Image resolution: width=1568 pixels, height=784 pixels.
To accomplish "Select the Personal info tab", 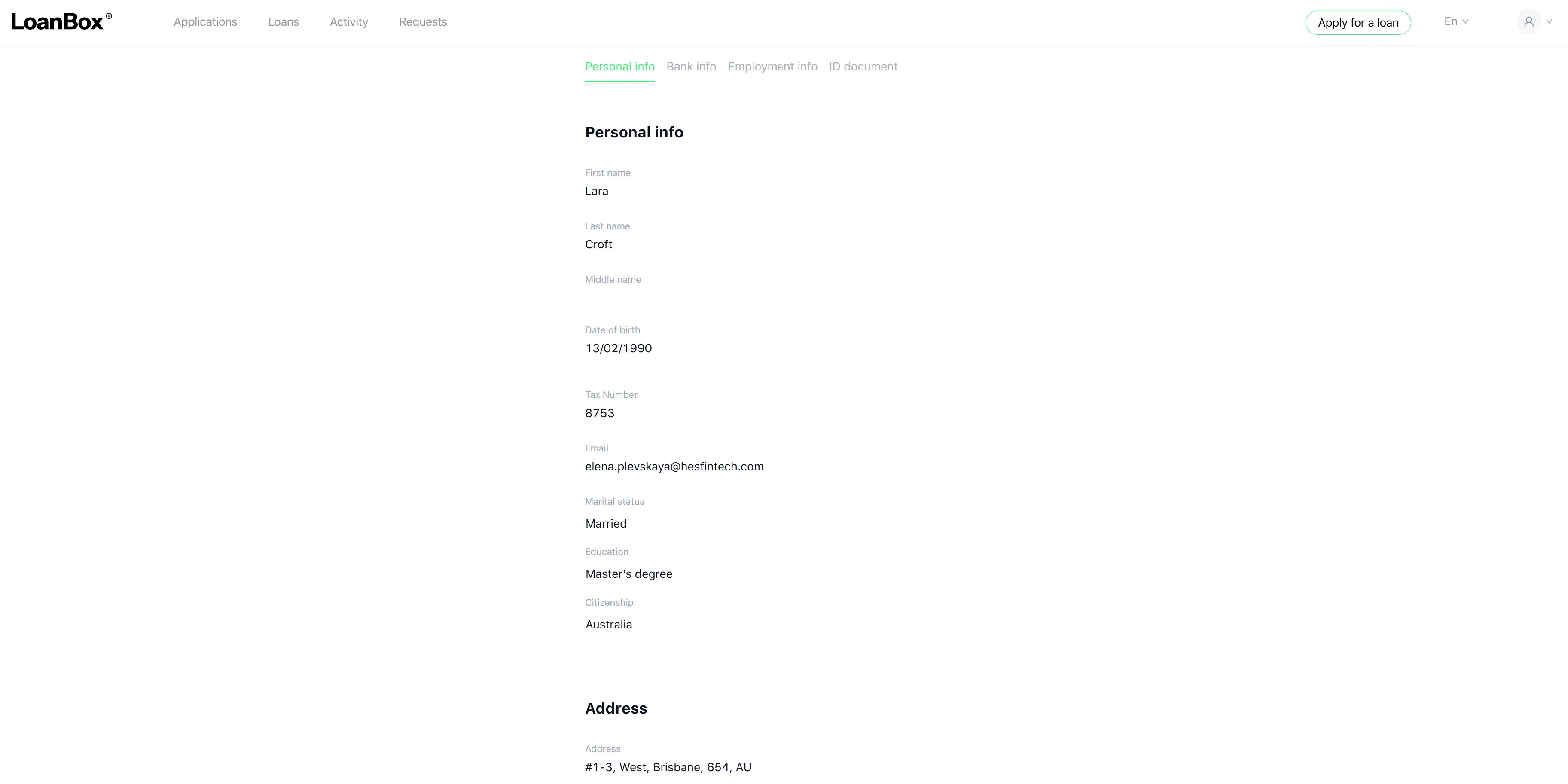I will pos(619,66).
